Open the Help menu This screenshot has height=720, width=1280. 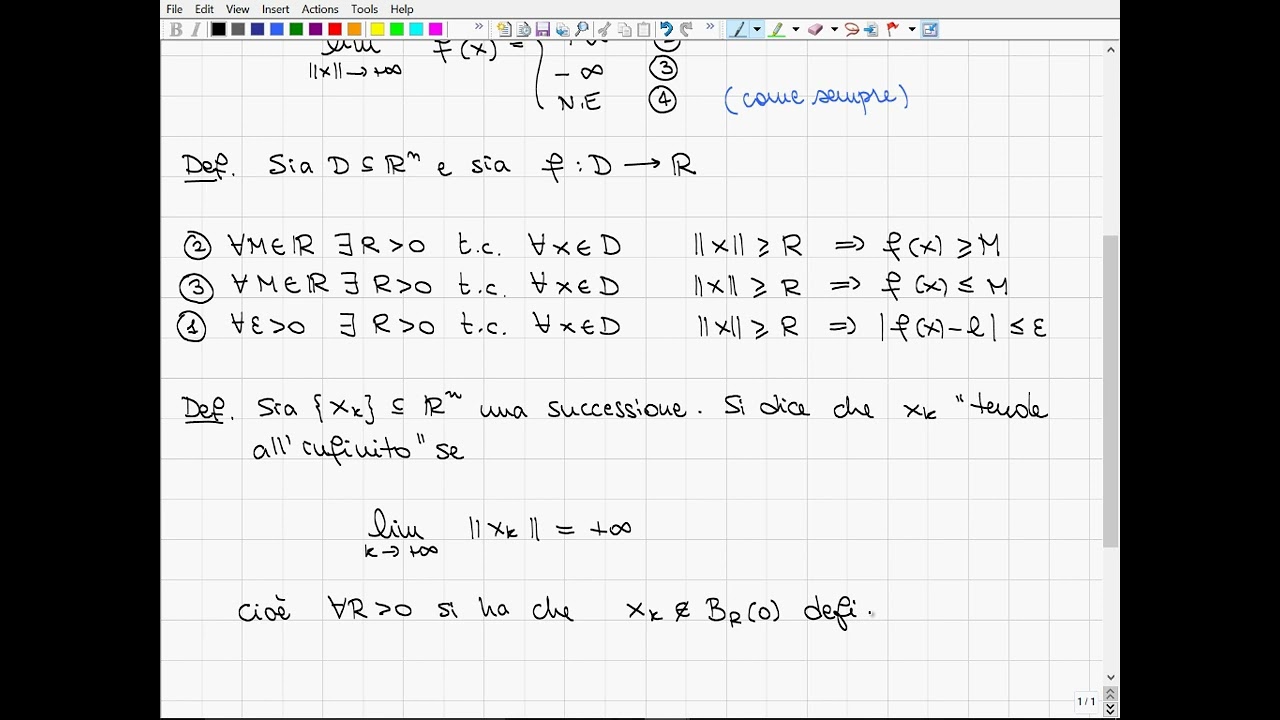pos(402,9)
